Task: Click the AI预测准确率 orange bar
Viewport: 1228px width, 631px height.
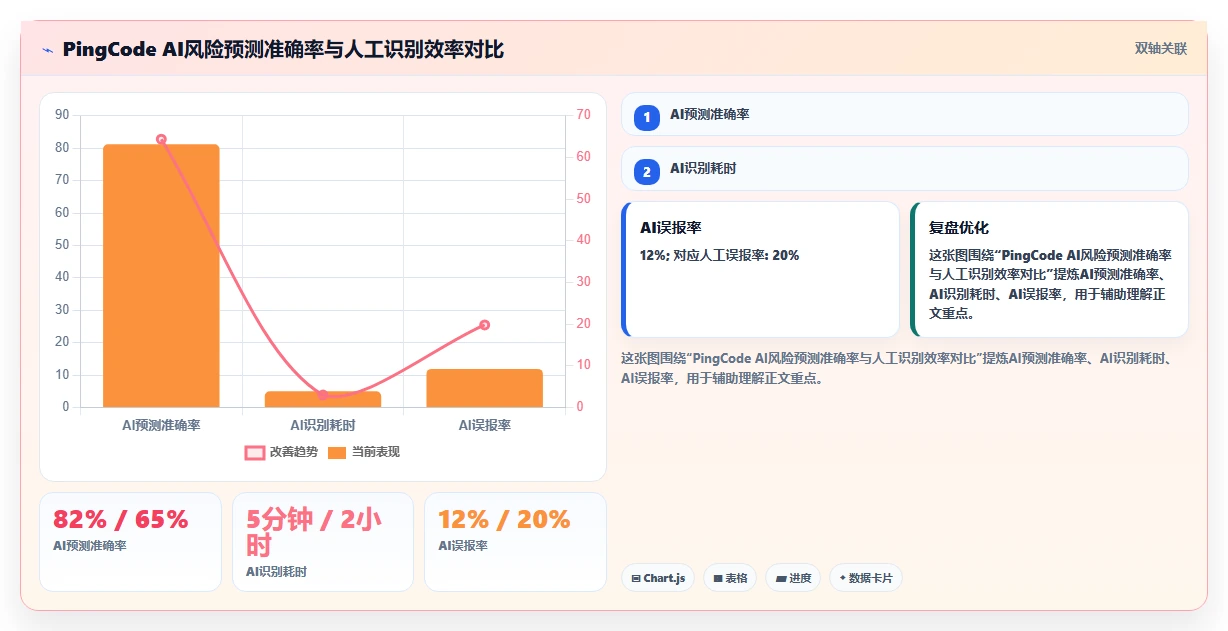Action: pyautogui.click(x=161, y=276)
